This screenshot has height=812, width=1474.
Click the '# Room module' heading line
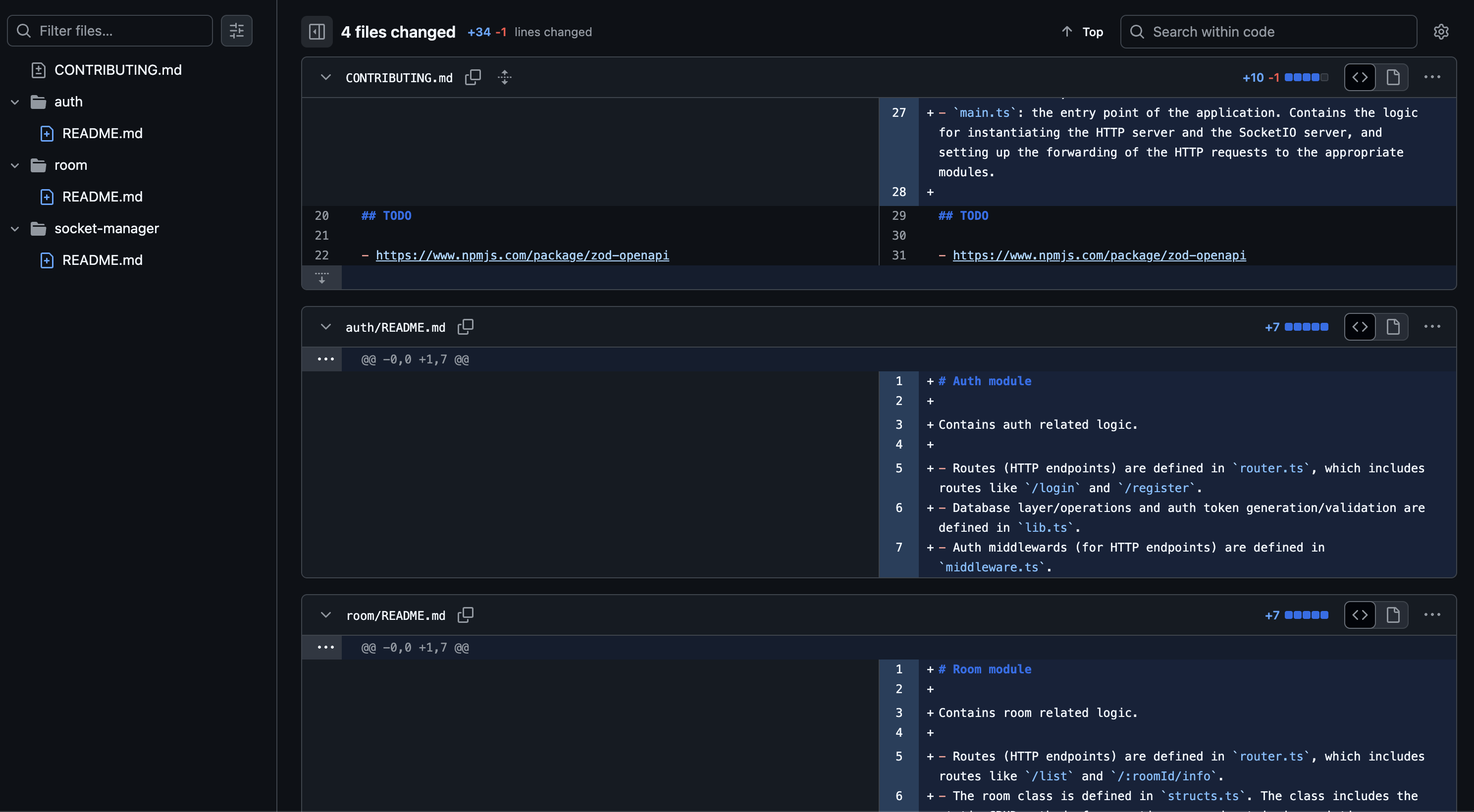985,669
